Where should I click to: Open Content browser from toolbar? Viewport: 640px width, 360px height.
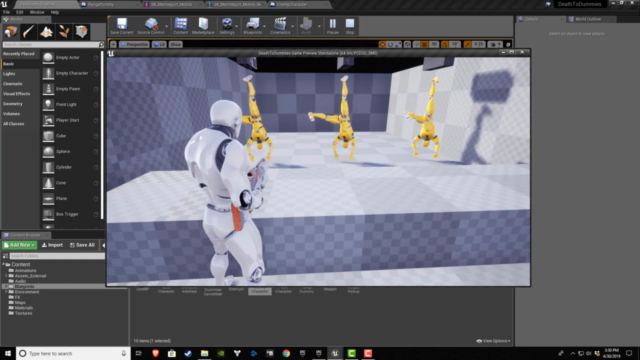[x=180, y=26]
